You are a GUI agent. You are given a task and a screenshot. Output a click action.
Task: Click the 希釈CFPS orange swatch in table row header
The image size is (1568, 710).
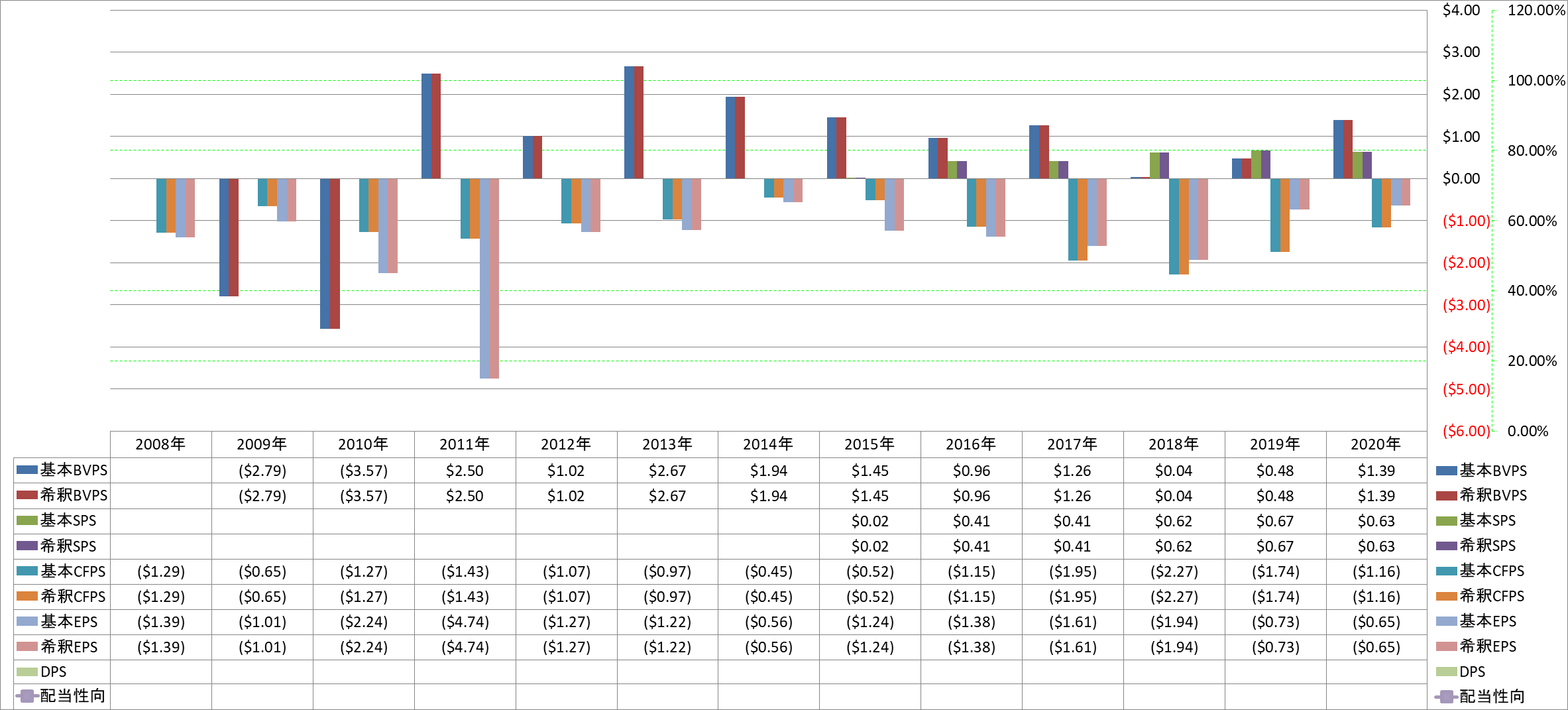coord(27,596)
